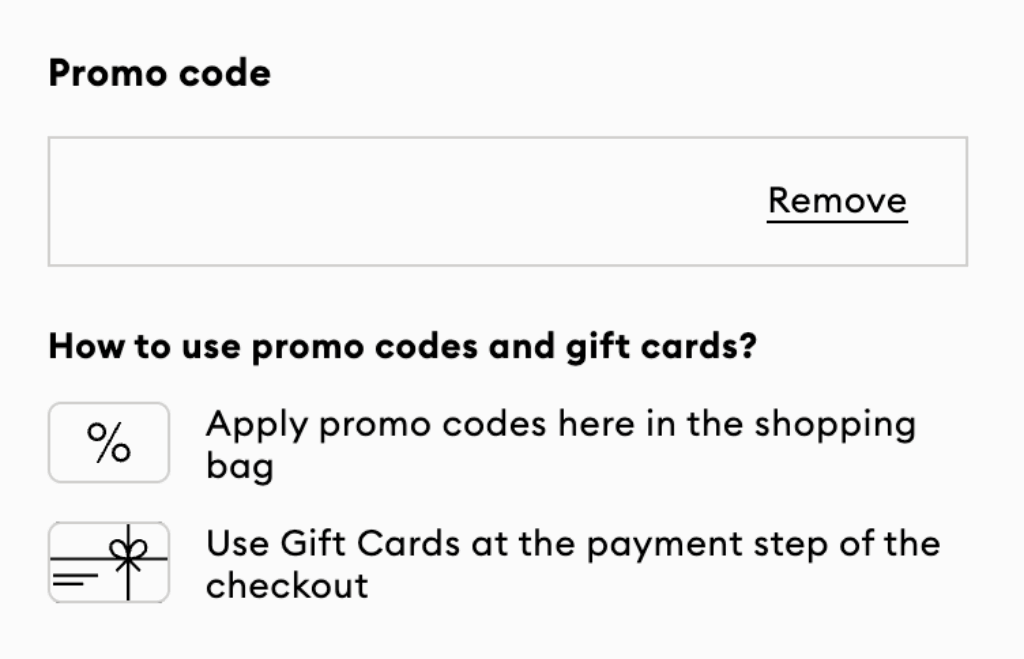Click the address lines on the gift card icon

74,579
